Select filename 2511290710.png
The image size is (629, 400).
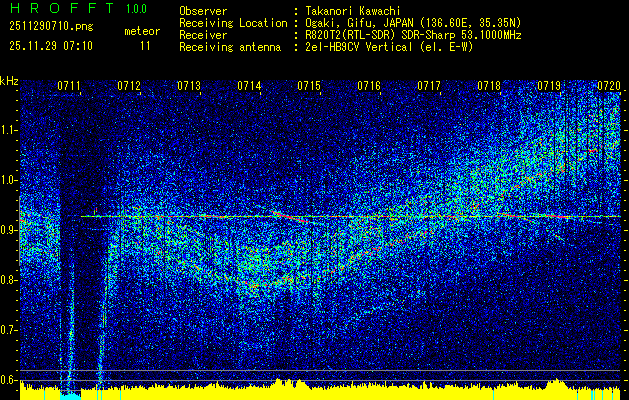coord(51,27)
